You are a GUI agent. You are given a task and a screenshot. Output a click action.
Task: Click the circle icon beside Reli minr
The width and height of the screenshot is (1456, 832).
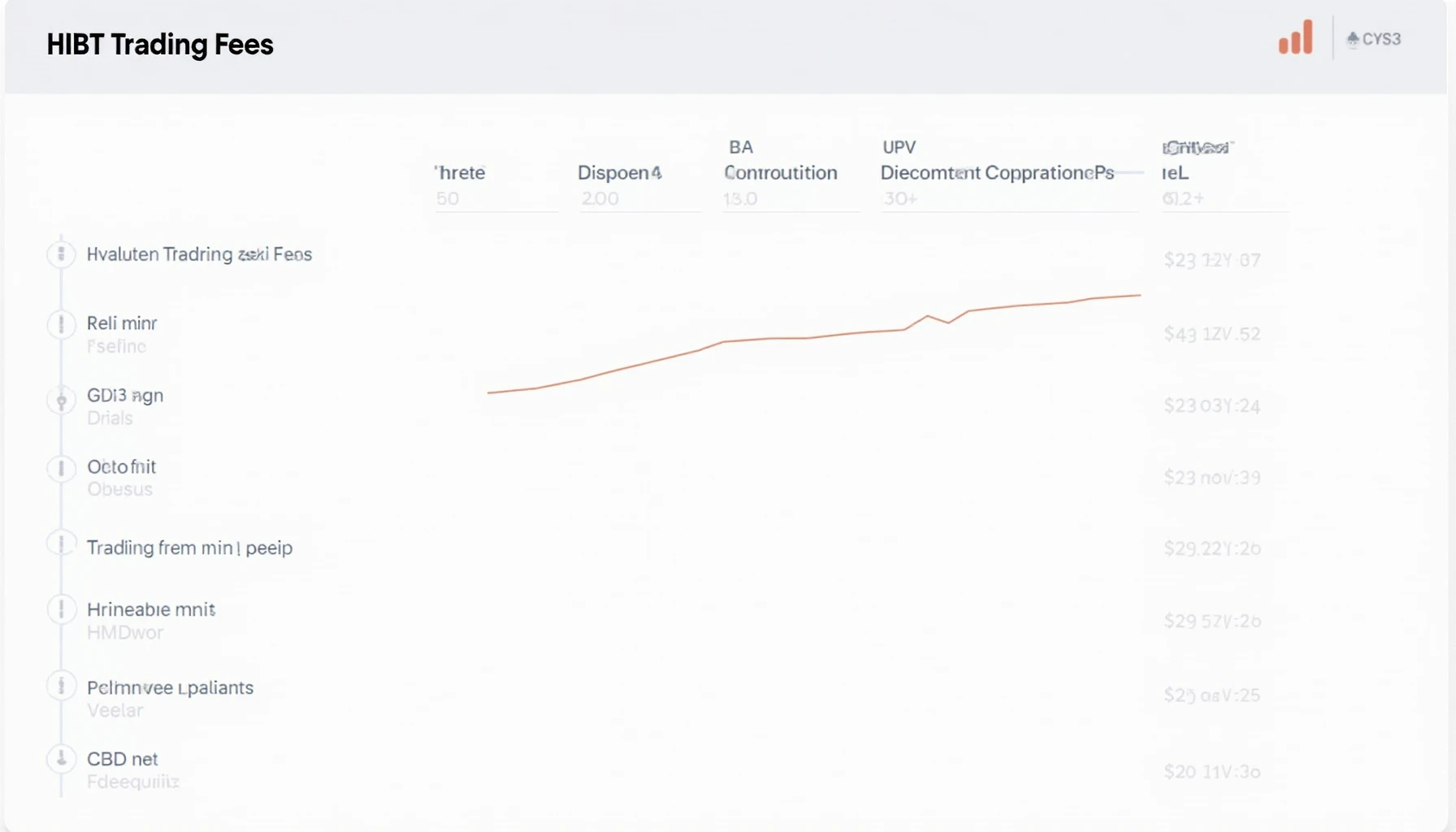point(61,324)
